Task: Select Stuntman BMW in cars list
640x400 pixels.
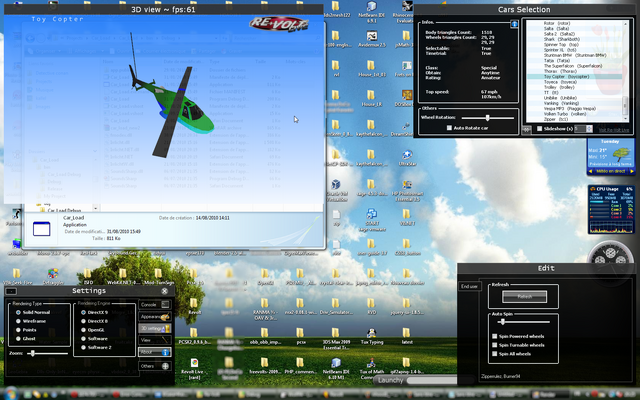Action: (575, 55)
